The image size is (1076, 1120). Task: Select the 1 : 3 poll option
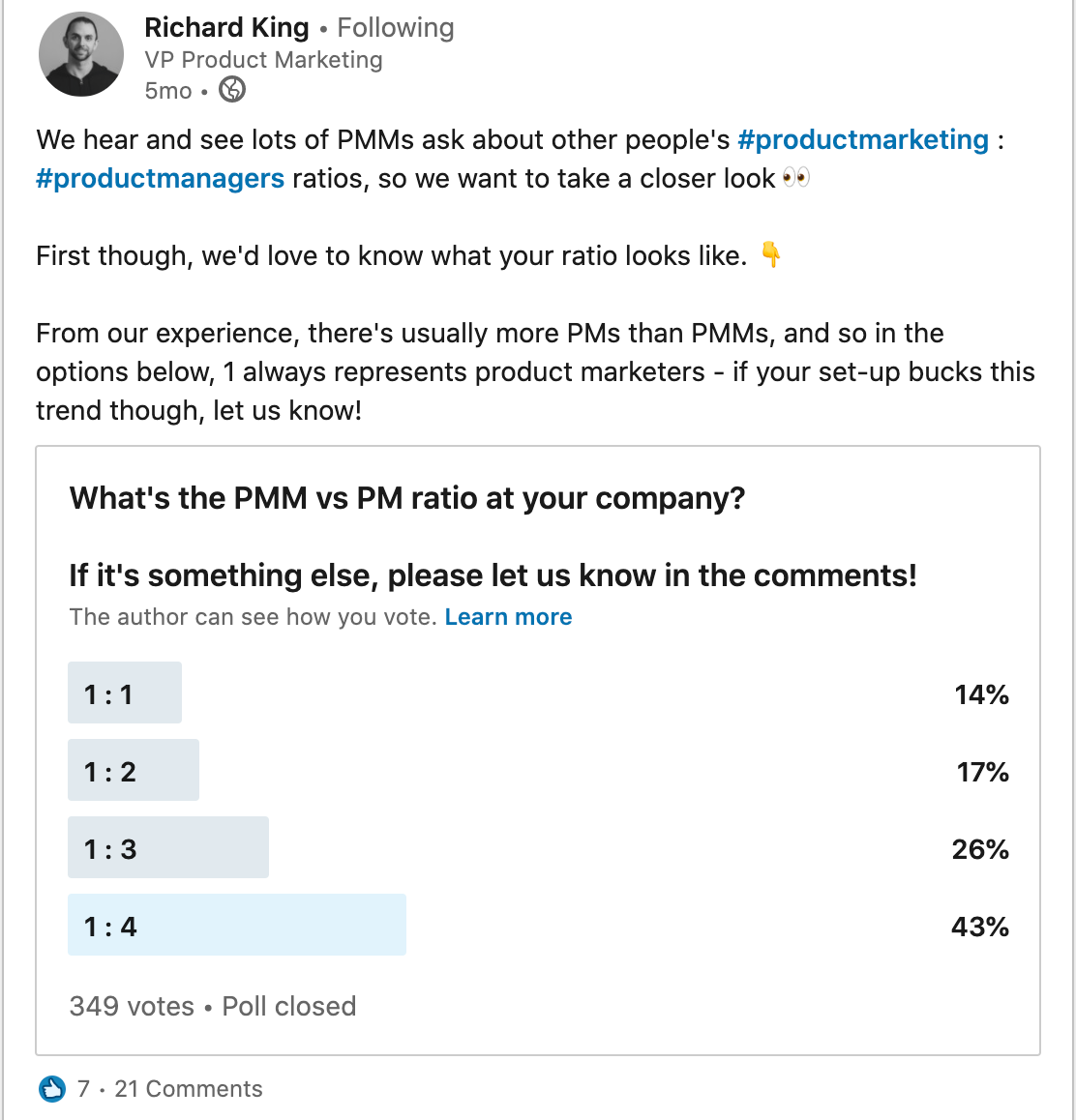click(167, 848)
